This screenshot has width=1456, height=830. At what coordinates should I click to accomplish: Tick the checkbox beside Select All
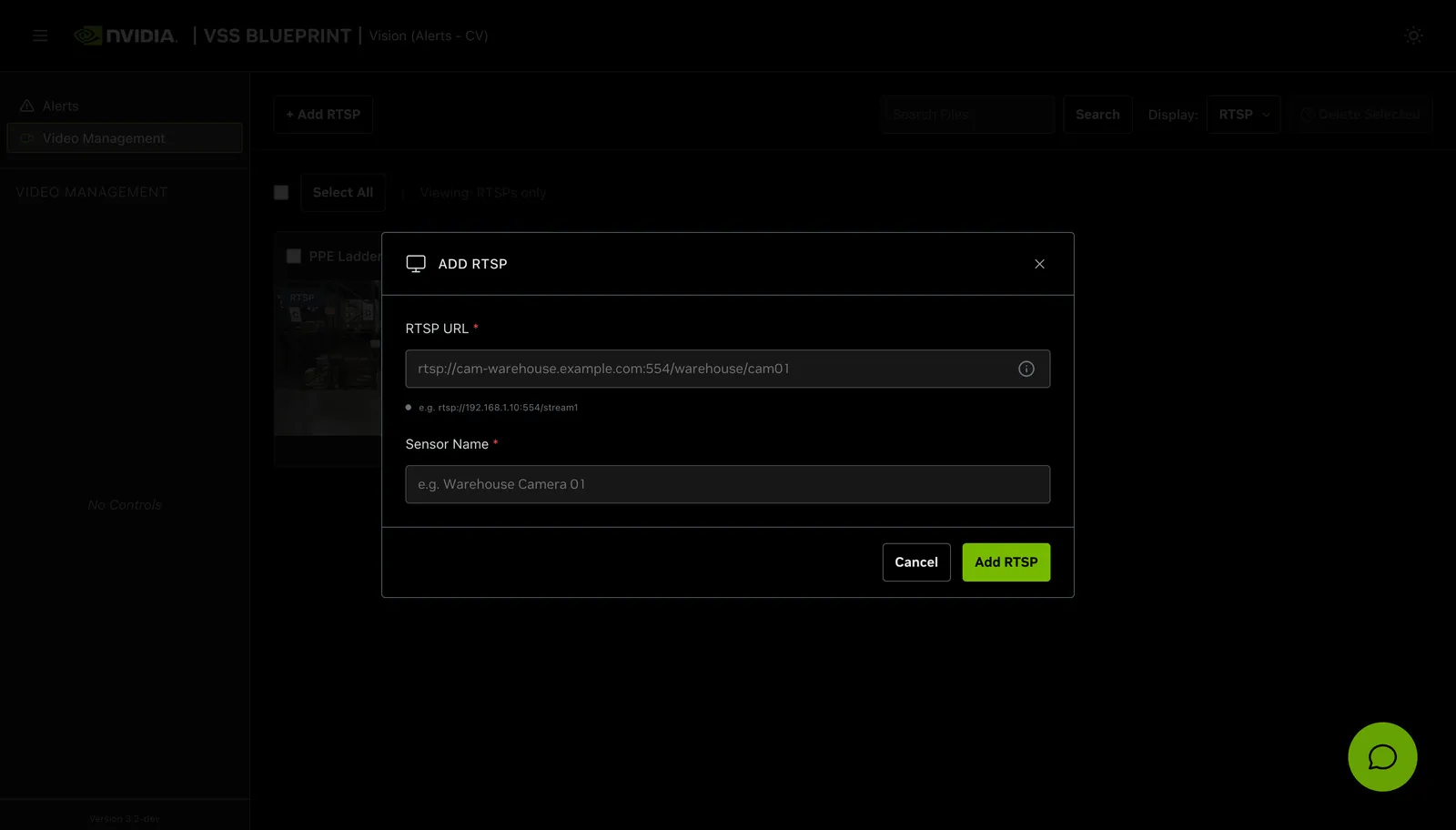[281, 193]
